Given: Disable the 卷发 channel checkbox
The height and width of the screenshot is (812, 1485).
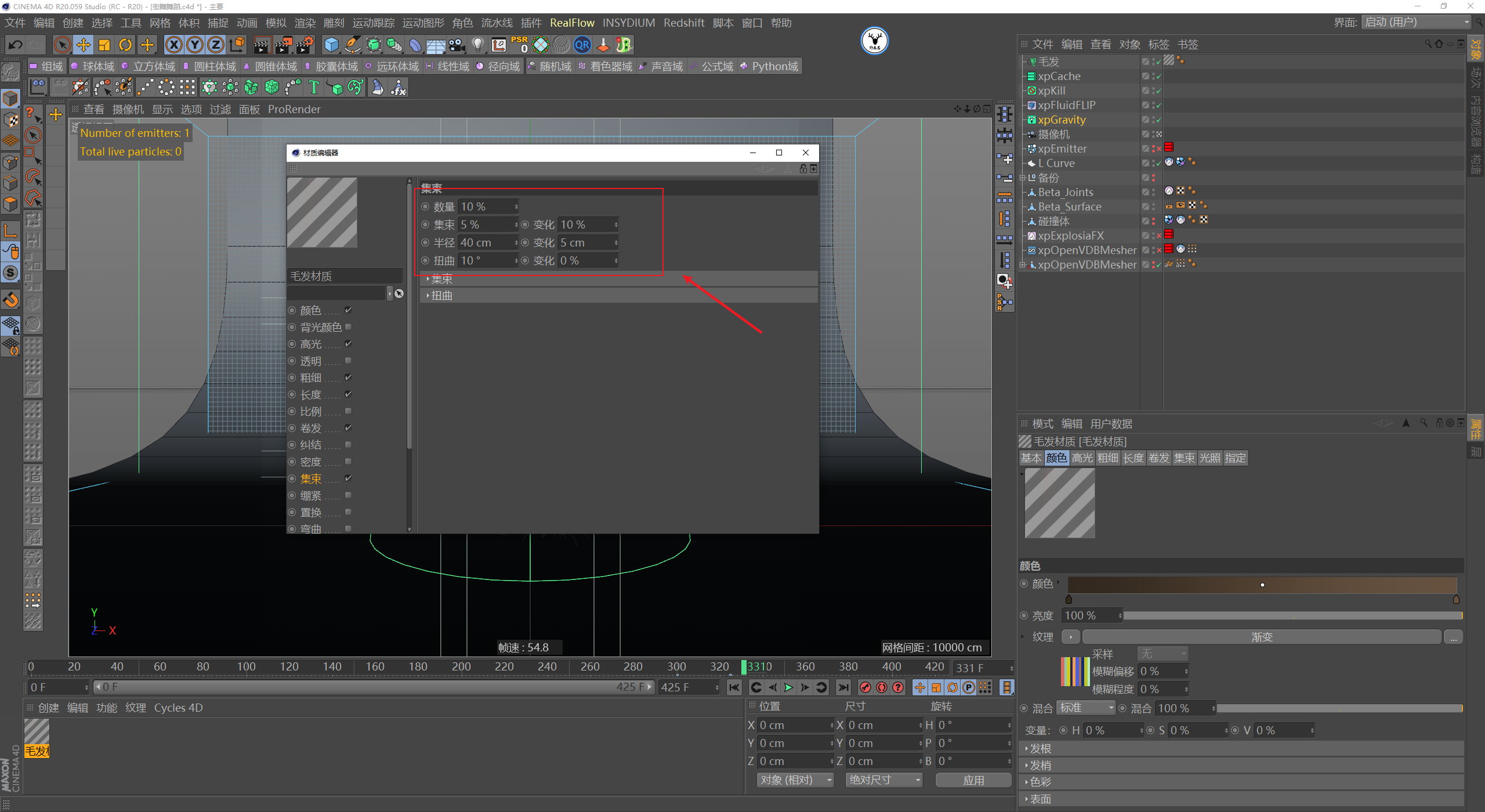Looking at the screenshot, I should tap(348, 428).
